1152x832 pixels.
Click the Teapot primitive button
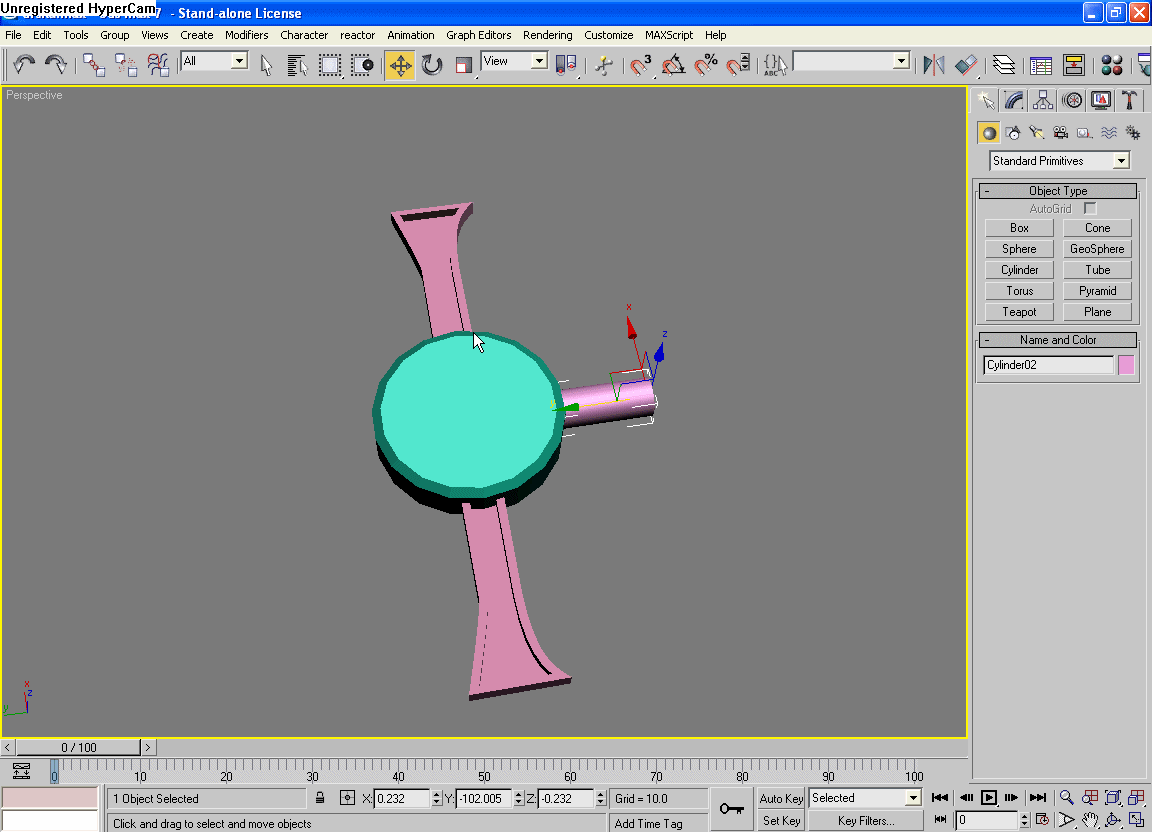(1019, 312)
